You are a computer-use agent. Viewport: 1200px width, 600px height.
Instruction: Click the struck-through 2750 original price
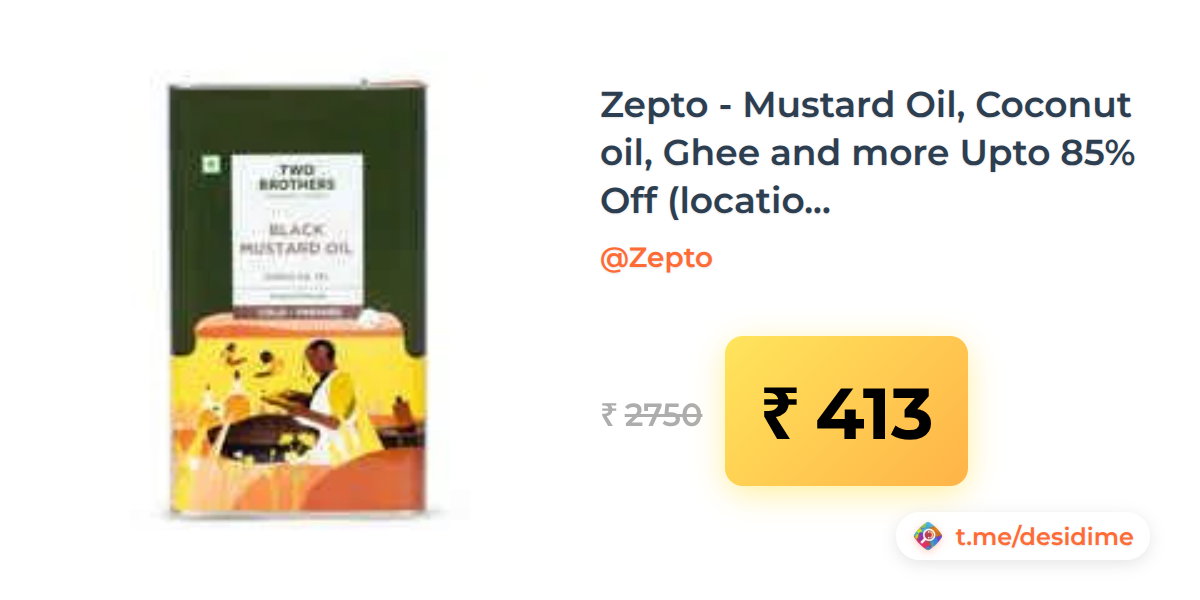tap(663, 414)
